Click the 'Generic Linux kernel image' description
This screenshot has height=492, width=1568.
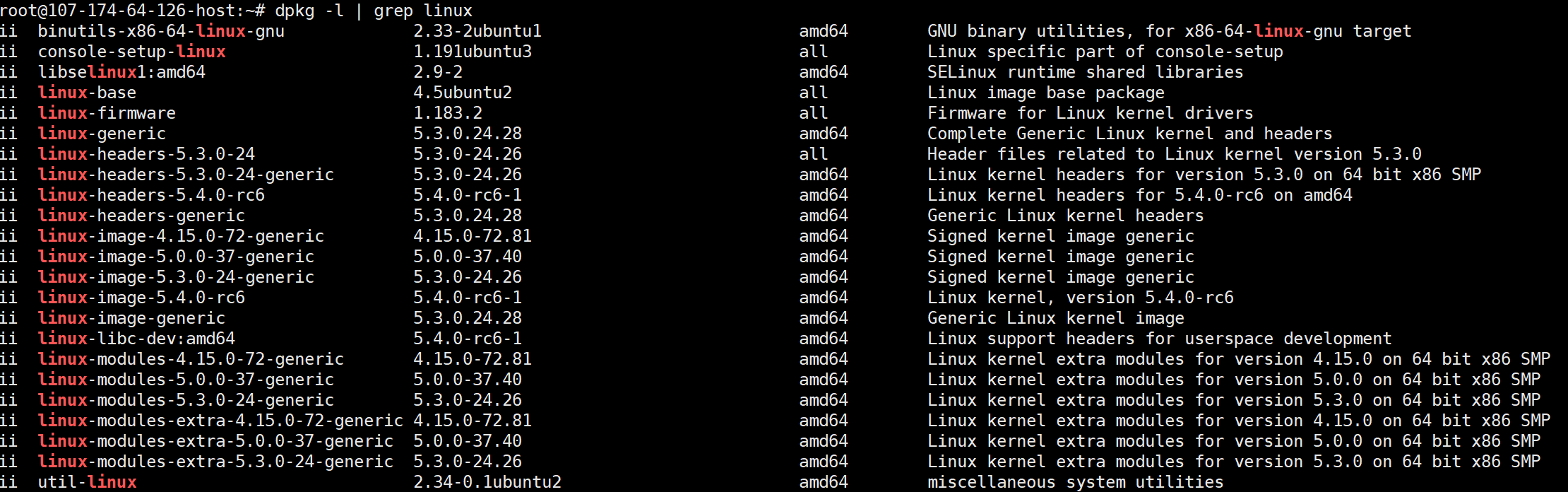click(x=1055, y=318)
